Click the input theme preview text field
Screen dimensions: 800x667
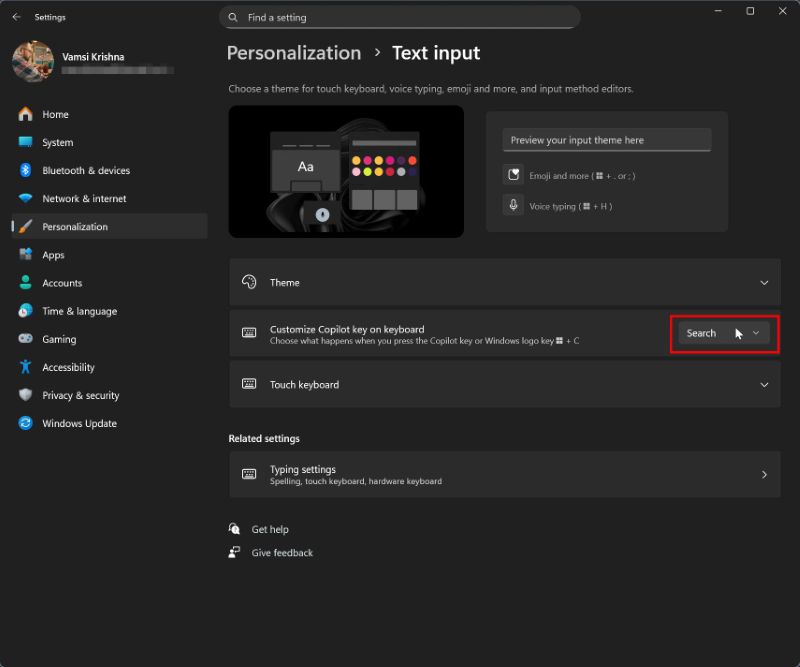point(606,140)
